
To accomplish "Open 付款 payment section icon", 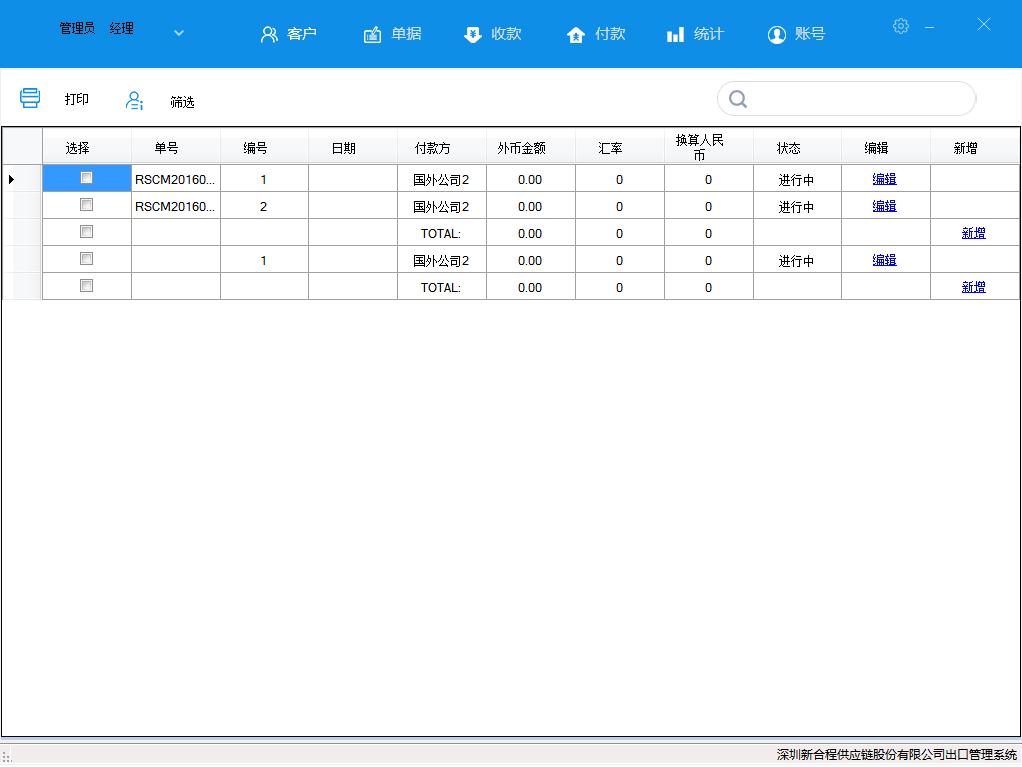I will click(x=575, y=35).
